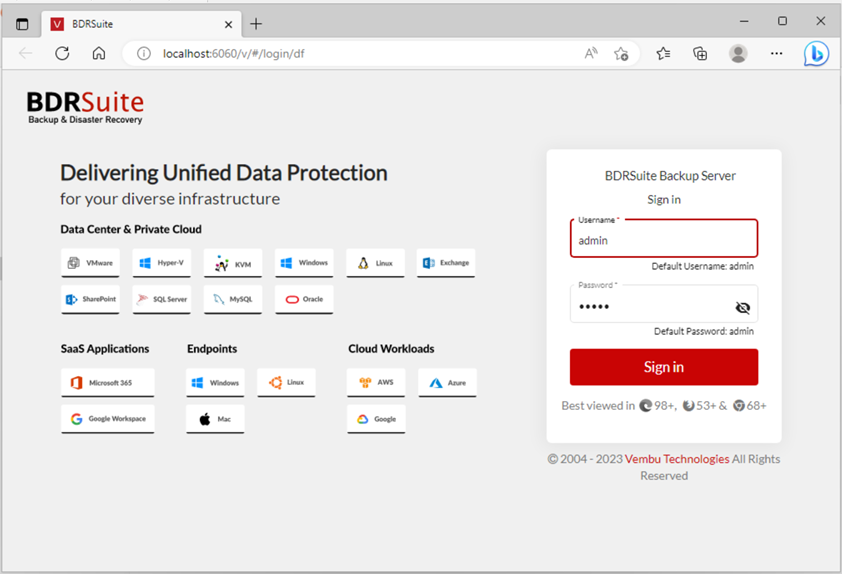Close the BDRSuite tab
Viewport: 842px width, 574px height.
tap(228, 24)
